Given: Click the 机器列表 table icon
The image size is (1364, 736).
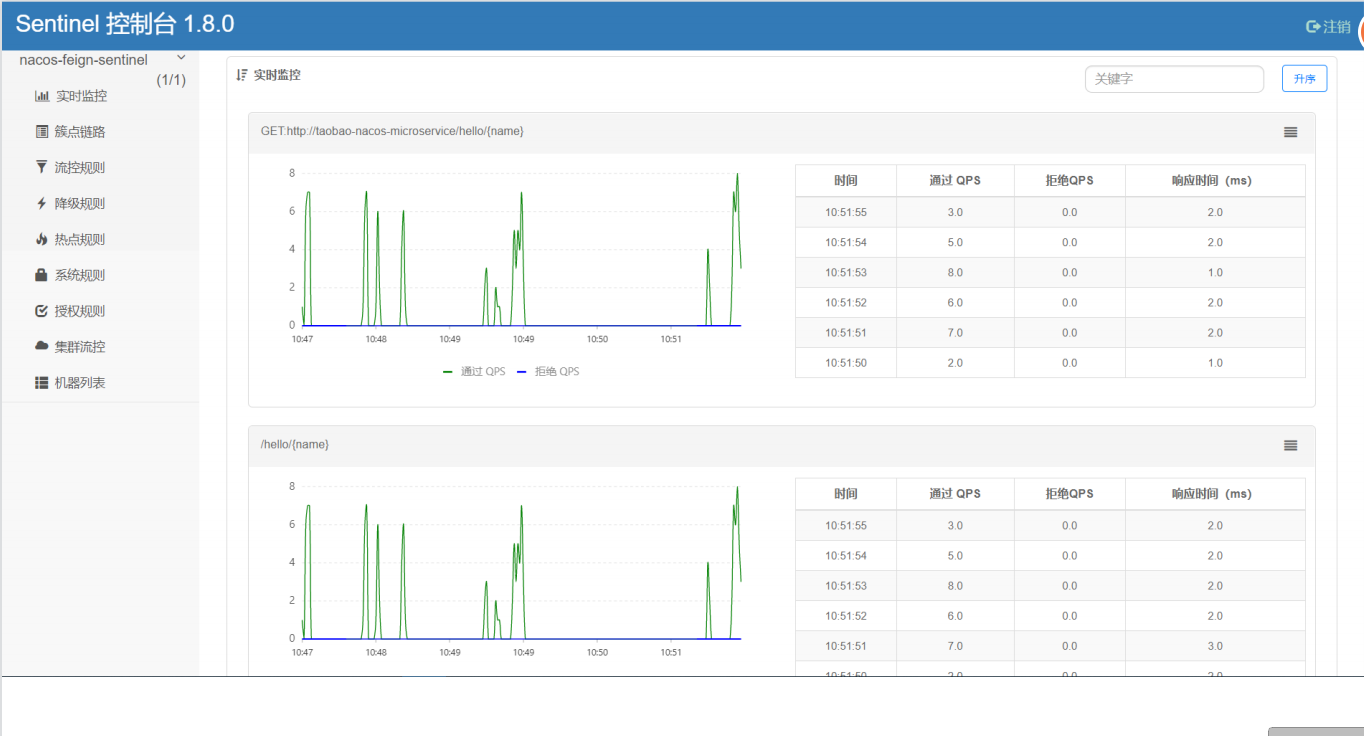Looking at the screenshot, I should (x=41, y=382).
